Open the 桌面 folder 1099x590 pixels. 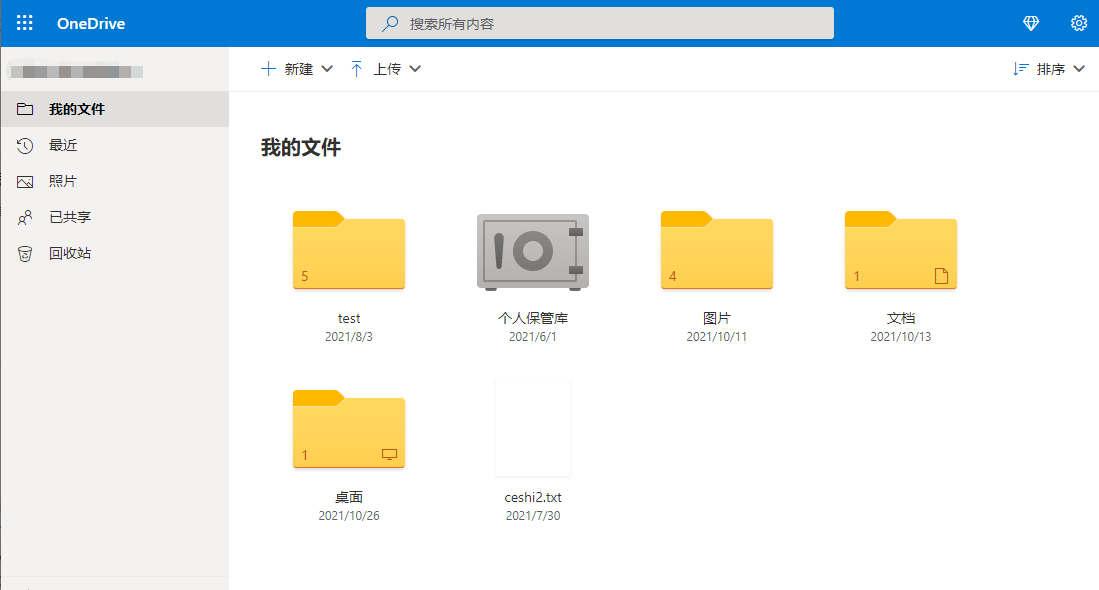(349, 429)
